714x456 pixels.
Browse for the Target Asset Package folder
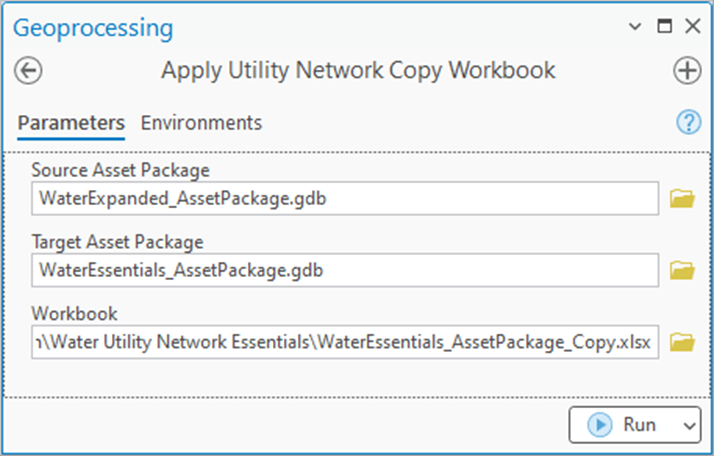coord(682,270)
